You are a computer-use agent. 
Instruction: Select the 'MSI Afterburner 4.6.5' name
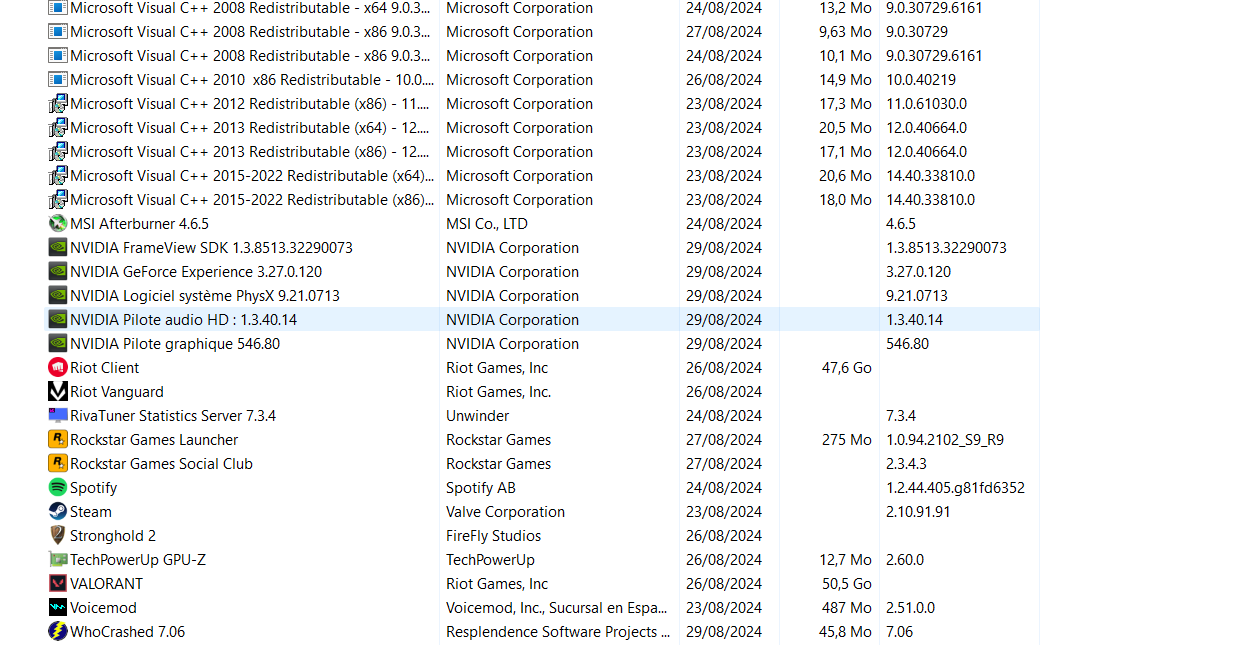[x=139, y=224]
